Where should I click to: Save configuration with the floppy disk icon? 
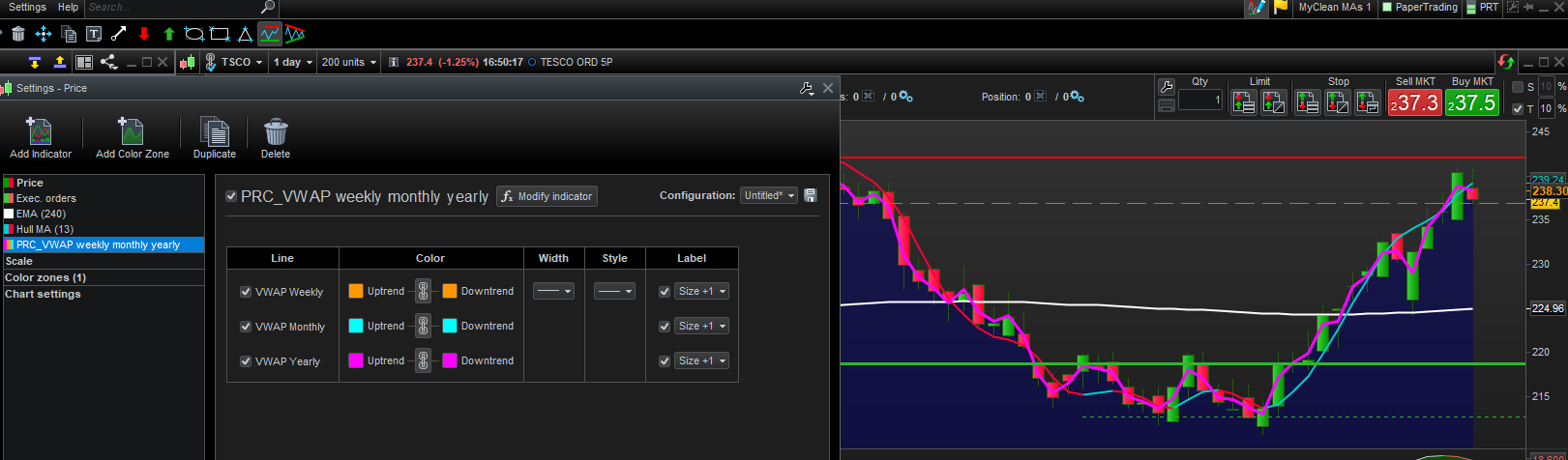[x=811, y=195]
